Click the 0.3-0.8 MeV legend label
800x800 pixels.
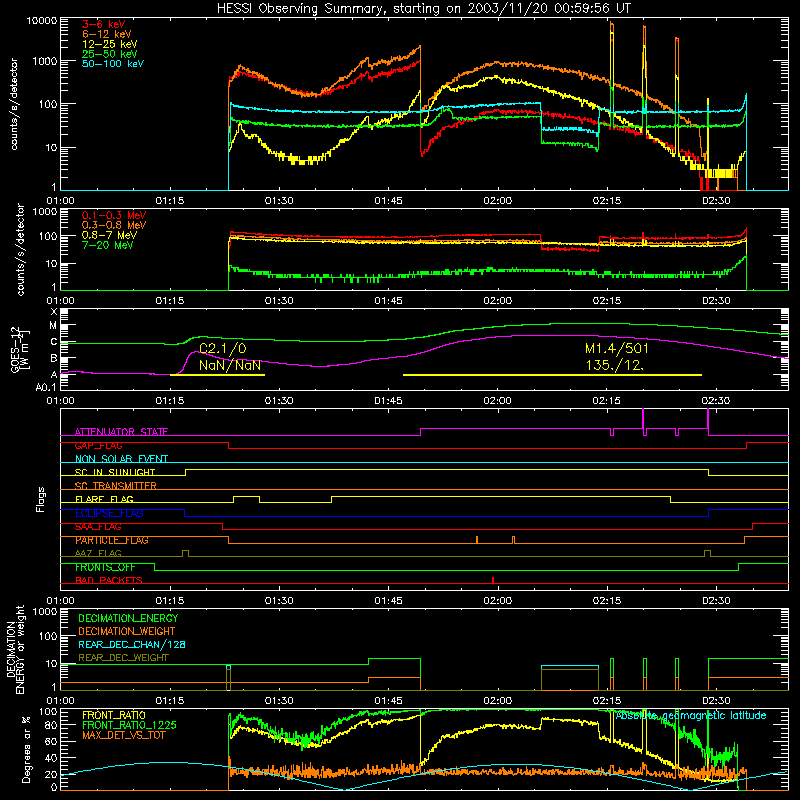coord(114,225)
